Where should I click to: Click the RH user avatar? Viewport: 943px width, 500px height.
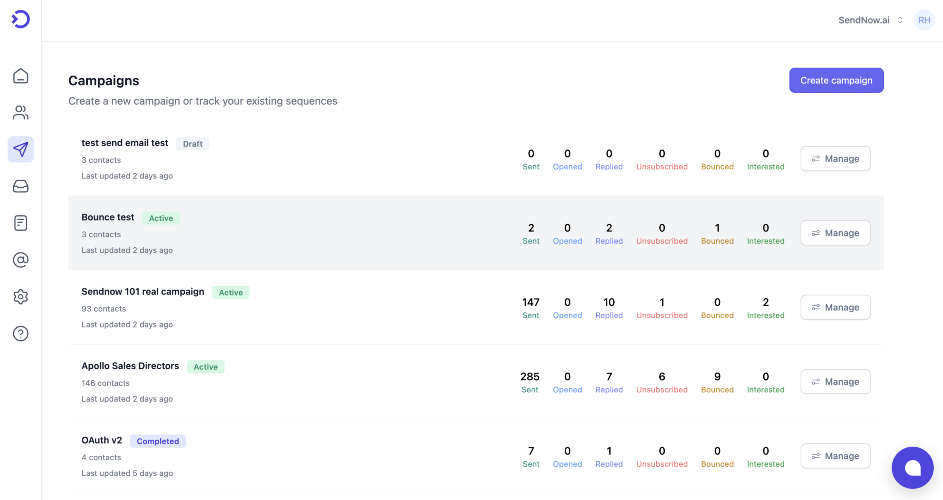924,20
